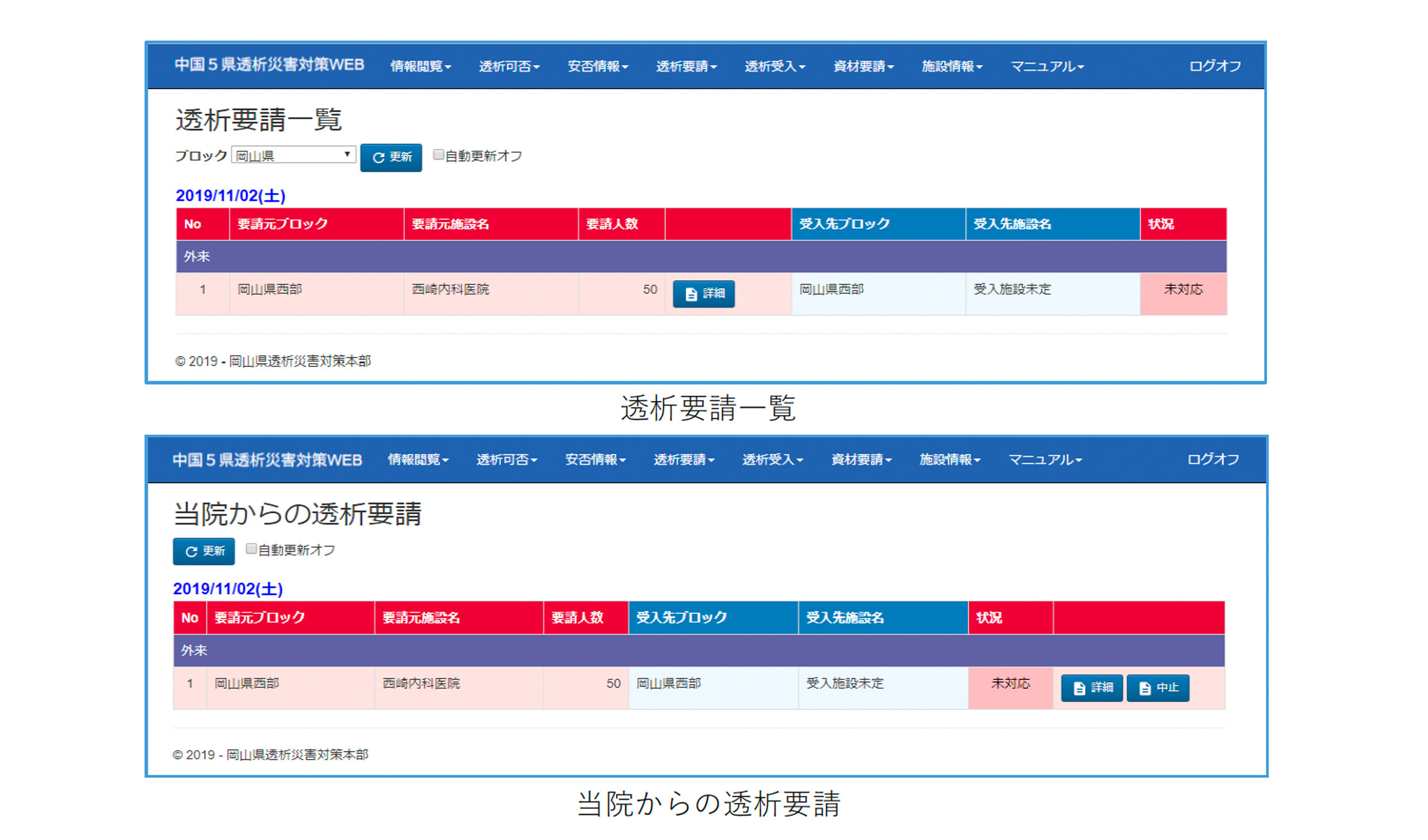Image resolution: width=1428 pixels, height=840 pixels.
Task: Click 未対応 status cell in top table
Action: click(1183, 289)
